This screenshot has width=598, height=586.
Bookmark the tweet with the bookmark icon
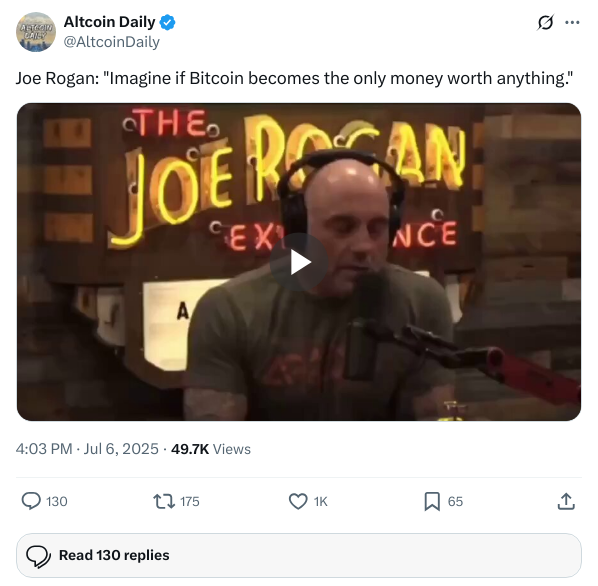[432, 501]
